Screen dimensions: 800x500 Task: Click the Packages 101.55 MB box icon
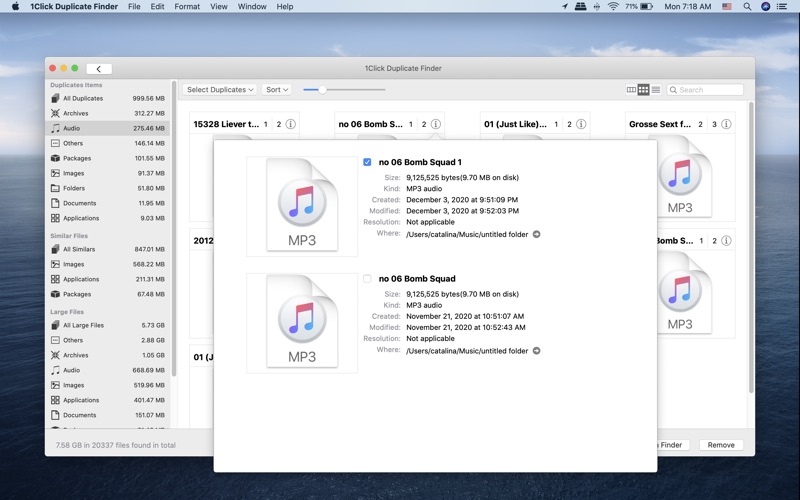click(55, 158)
